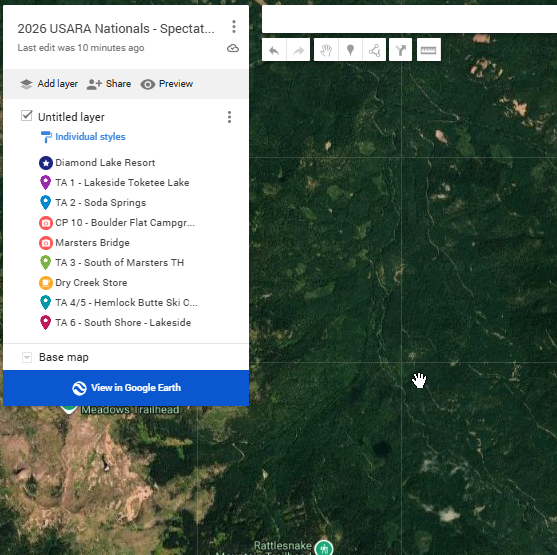This screenshot has height=555, width=557.
Task: Click orange icon for Dry Creek Store
Action: [x=45, y=283]
